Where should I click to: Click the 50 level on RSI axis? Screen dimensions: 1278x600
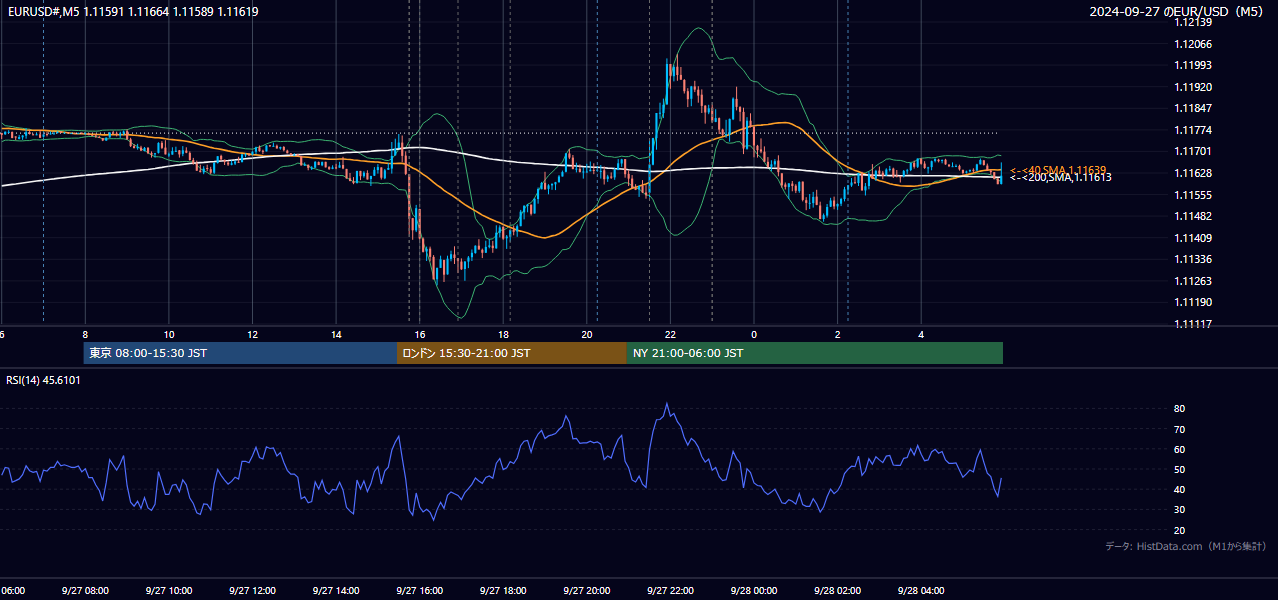1180,469
